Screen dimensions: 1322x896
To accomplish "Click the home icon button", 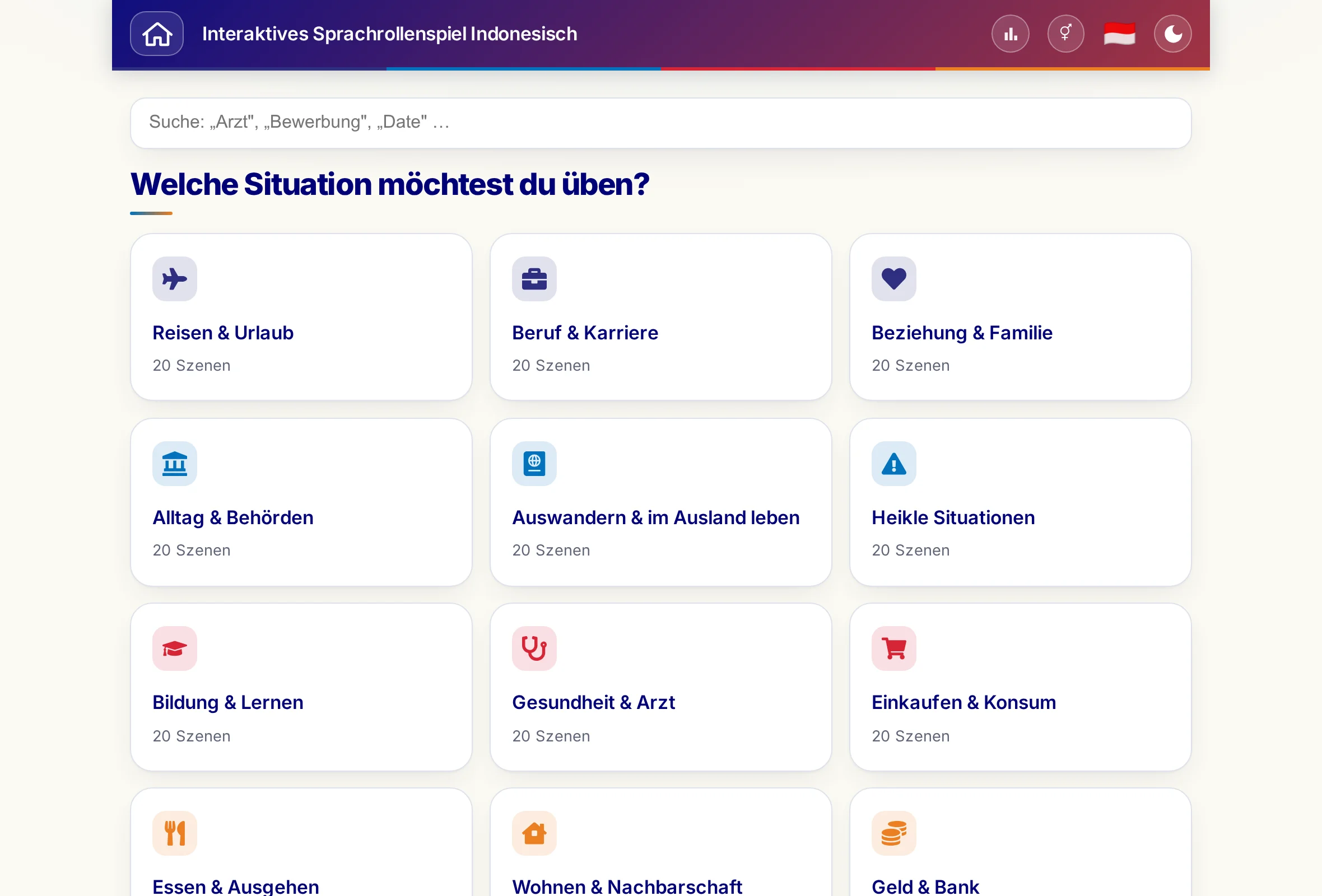I will [x=156, y=34].
